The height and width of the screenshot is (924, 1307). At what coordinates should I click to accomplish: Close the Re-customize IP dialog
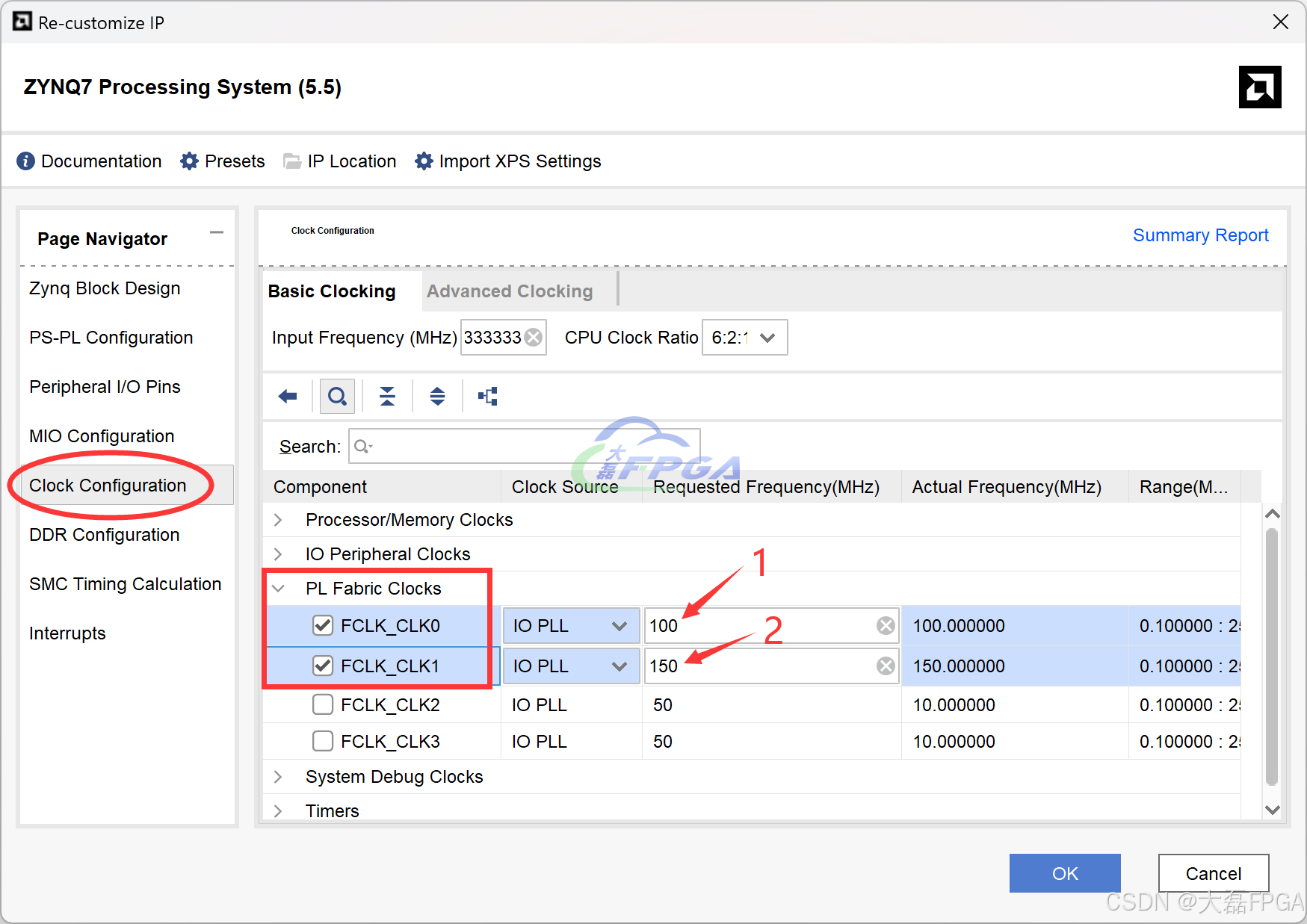point(1281,22)
